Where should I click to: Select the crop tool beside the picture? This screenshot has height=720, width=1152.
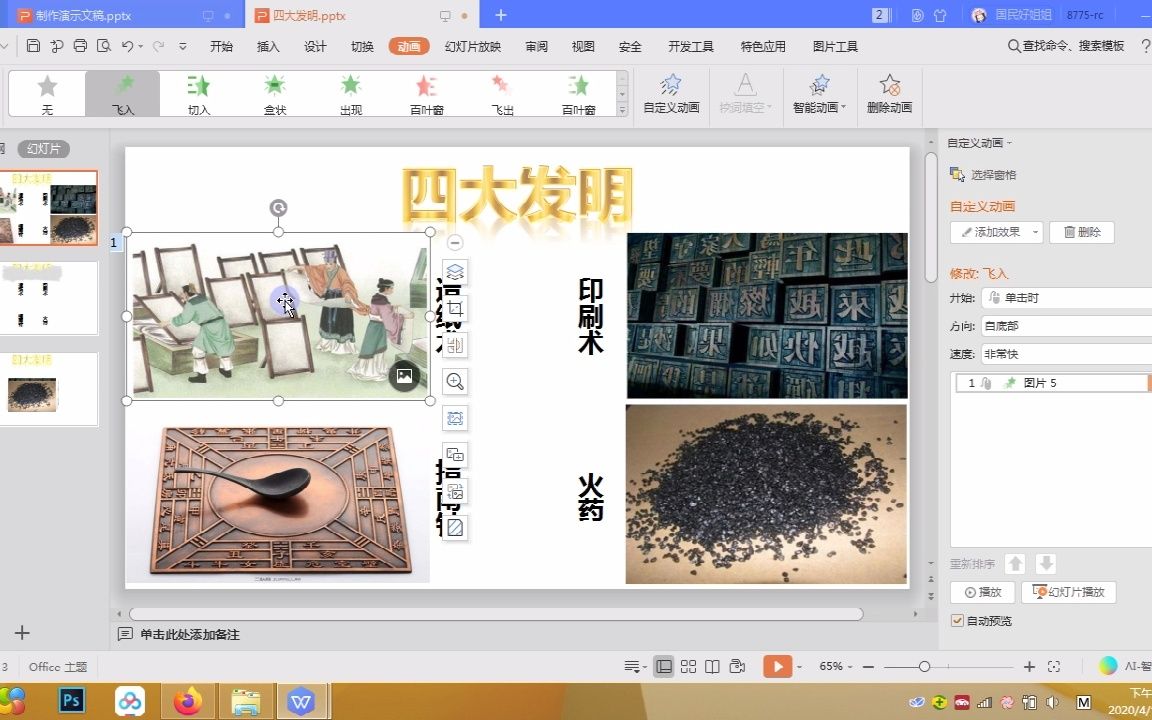tap(455, 309)
